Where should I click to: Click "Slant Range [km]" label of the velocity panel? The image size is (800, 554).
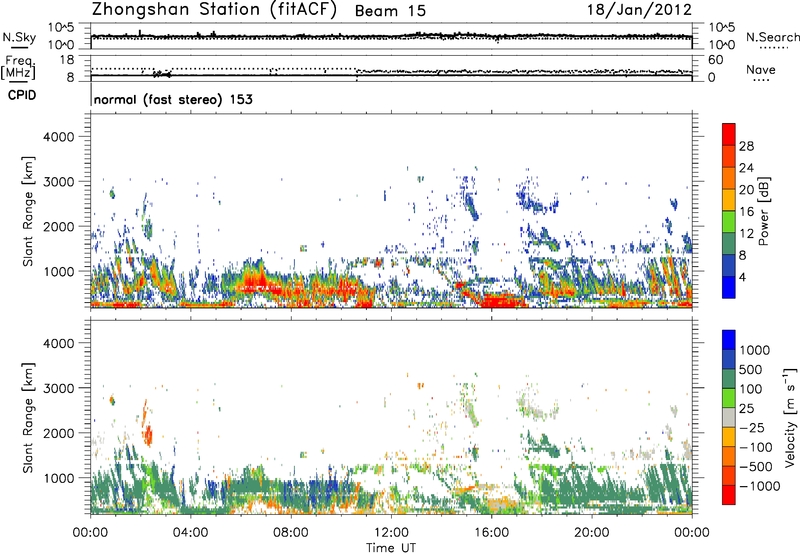28,418
